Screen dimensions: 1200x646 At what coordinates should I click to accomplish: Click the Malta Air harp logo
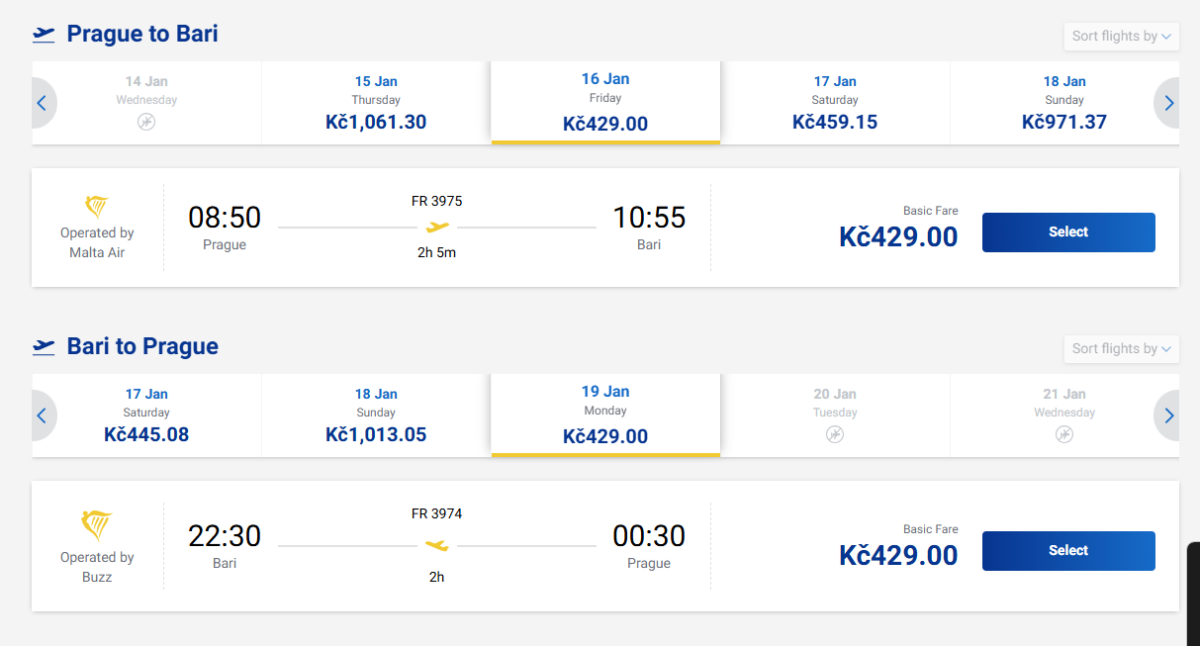(x=97, y=207)
